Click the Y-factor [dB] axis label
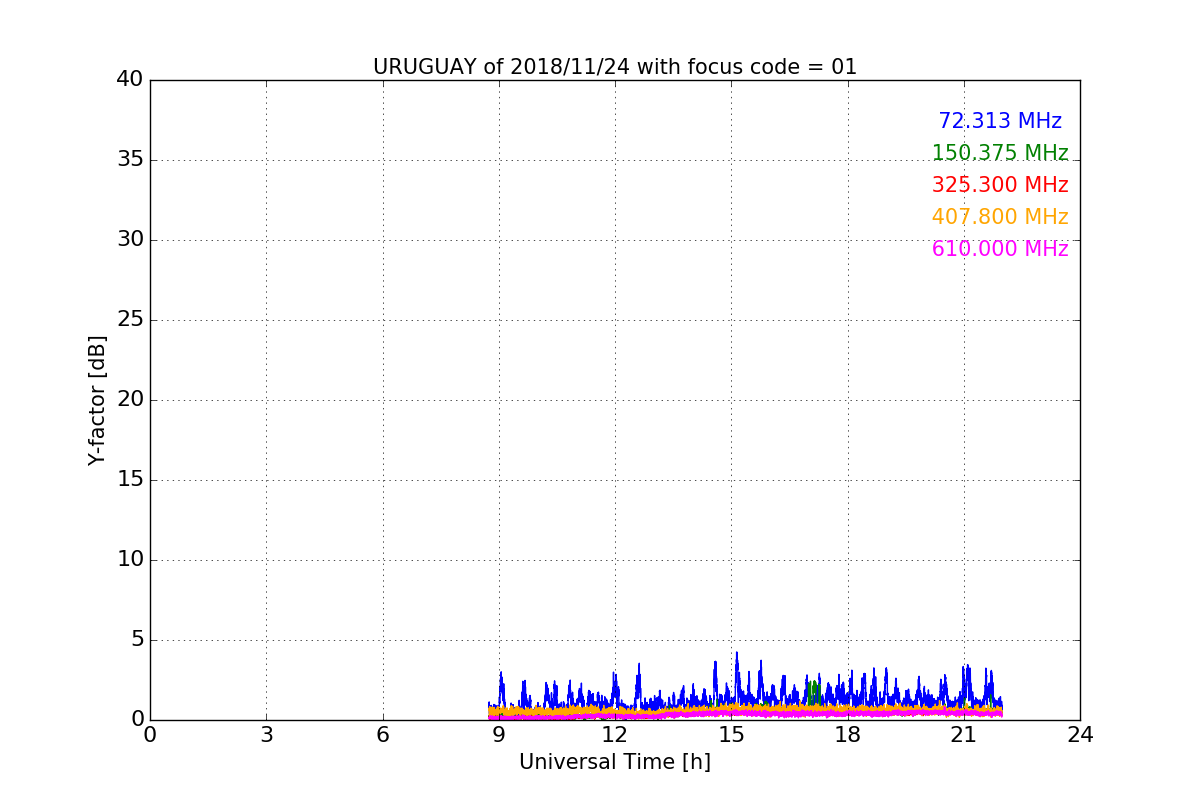 (97, 400)
